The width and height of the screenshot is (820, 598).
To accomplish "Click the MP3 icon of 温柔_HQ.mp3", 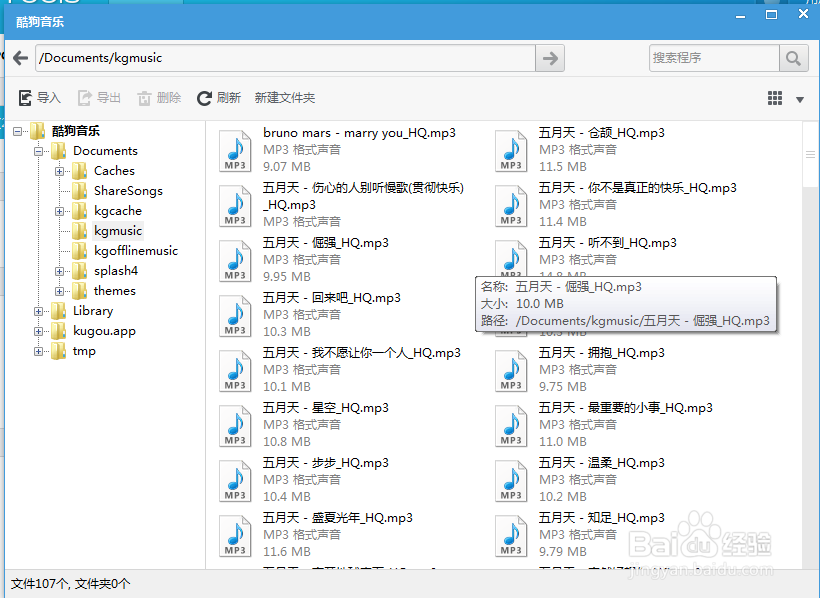I will coord(511,481).
